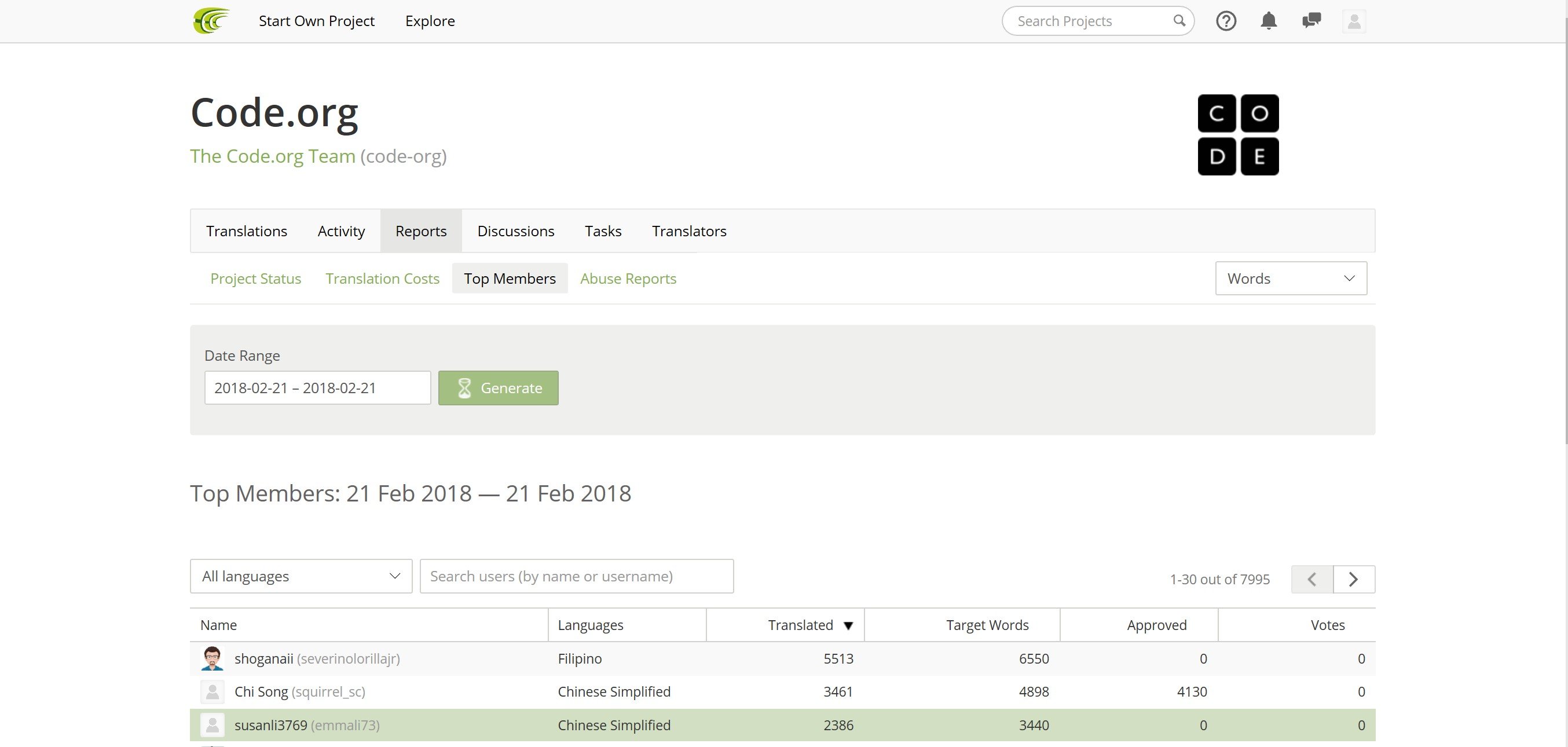Click the search magnifier icon

tap(1179, 21)
